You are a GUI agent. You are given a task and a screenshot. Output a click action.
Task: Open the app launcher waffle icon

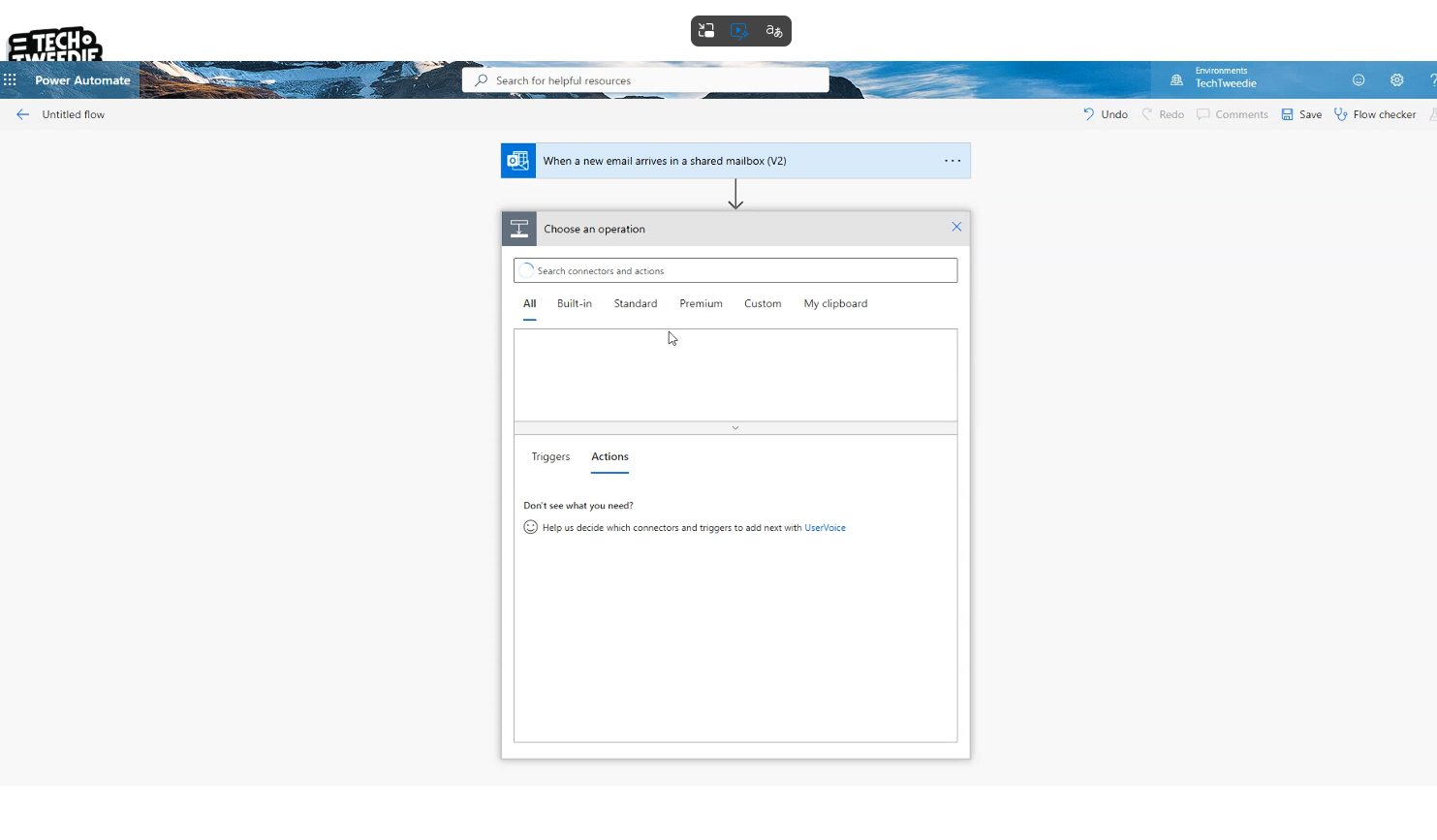[x=10, y=80]
